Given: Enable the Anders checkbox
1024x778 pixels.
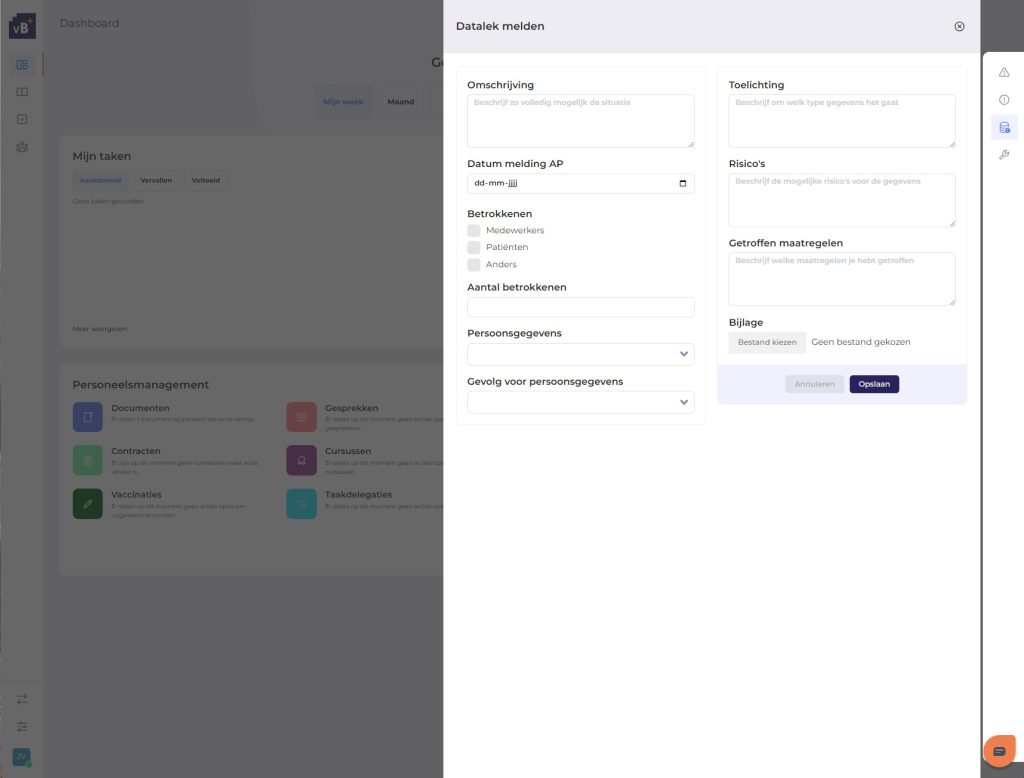Looking at the screenshot, I should coord(474,265).
